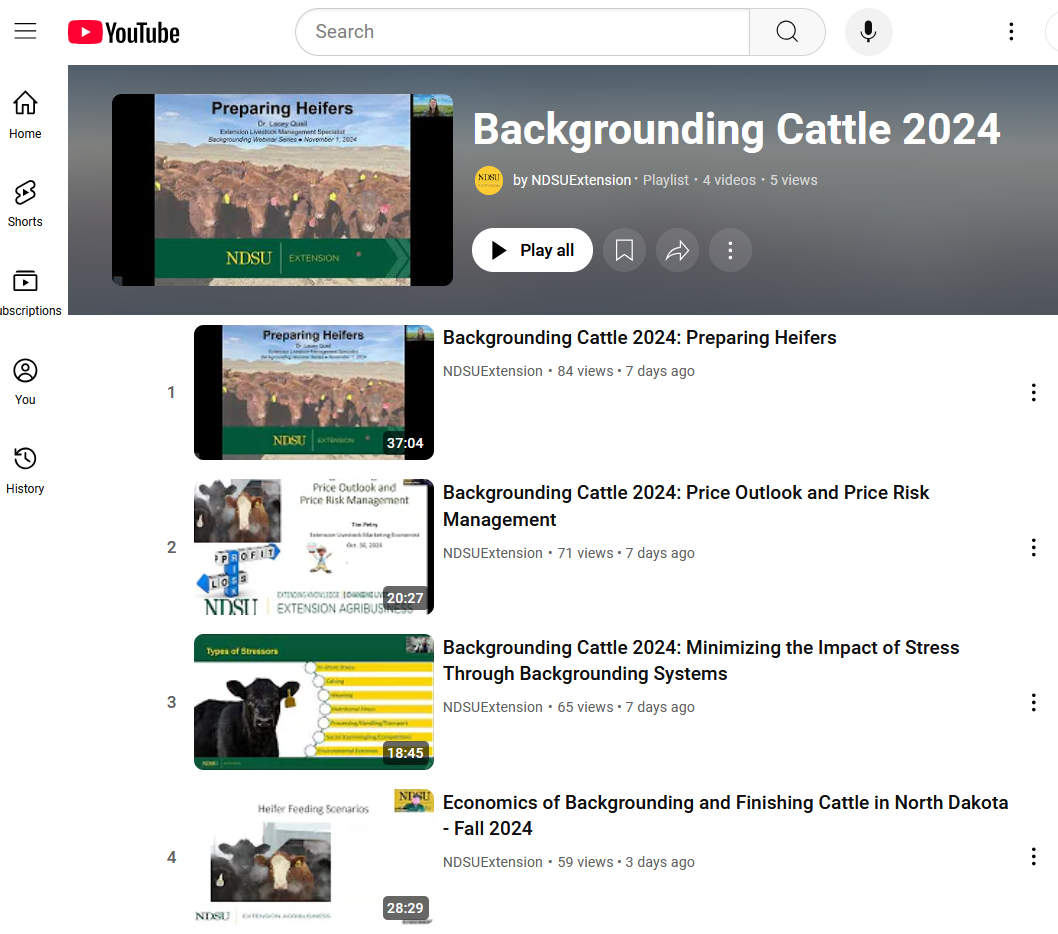Open watch History
1058x934 pixels.
[25, 470]
